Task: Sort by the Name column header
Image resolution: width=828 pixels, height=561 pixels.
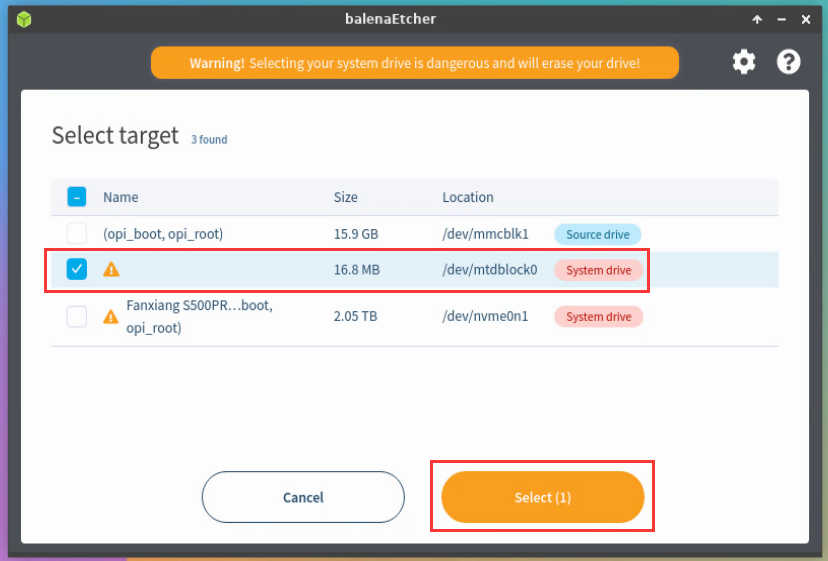Action: (x=121, y=197)
